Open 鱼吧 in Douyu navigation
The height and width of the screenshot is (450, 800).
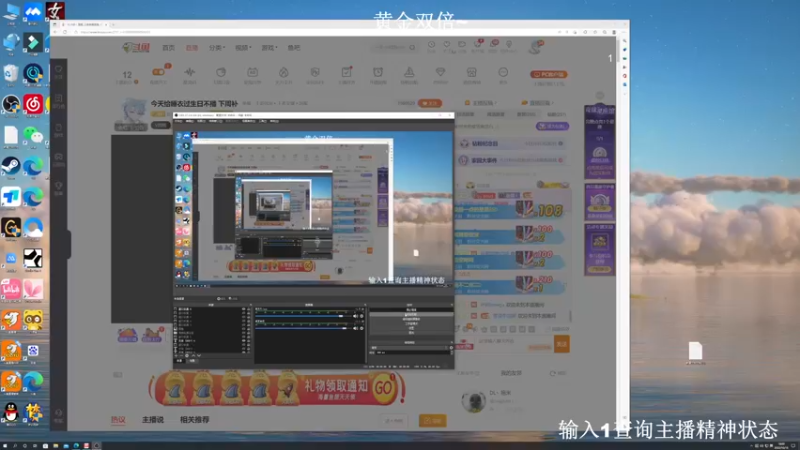pos(294,48)
